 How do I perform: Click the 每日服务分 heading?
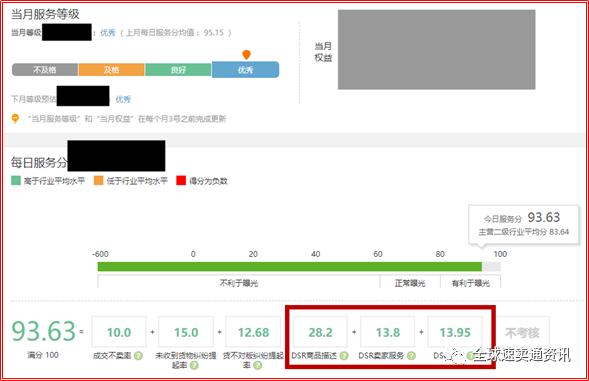point(39,163)
